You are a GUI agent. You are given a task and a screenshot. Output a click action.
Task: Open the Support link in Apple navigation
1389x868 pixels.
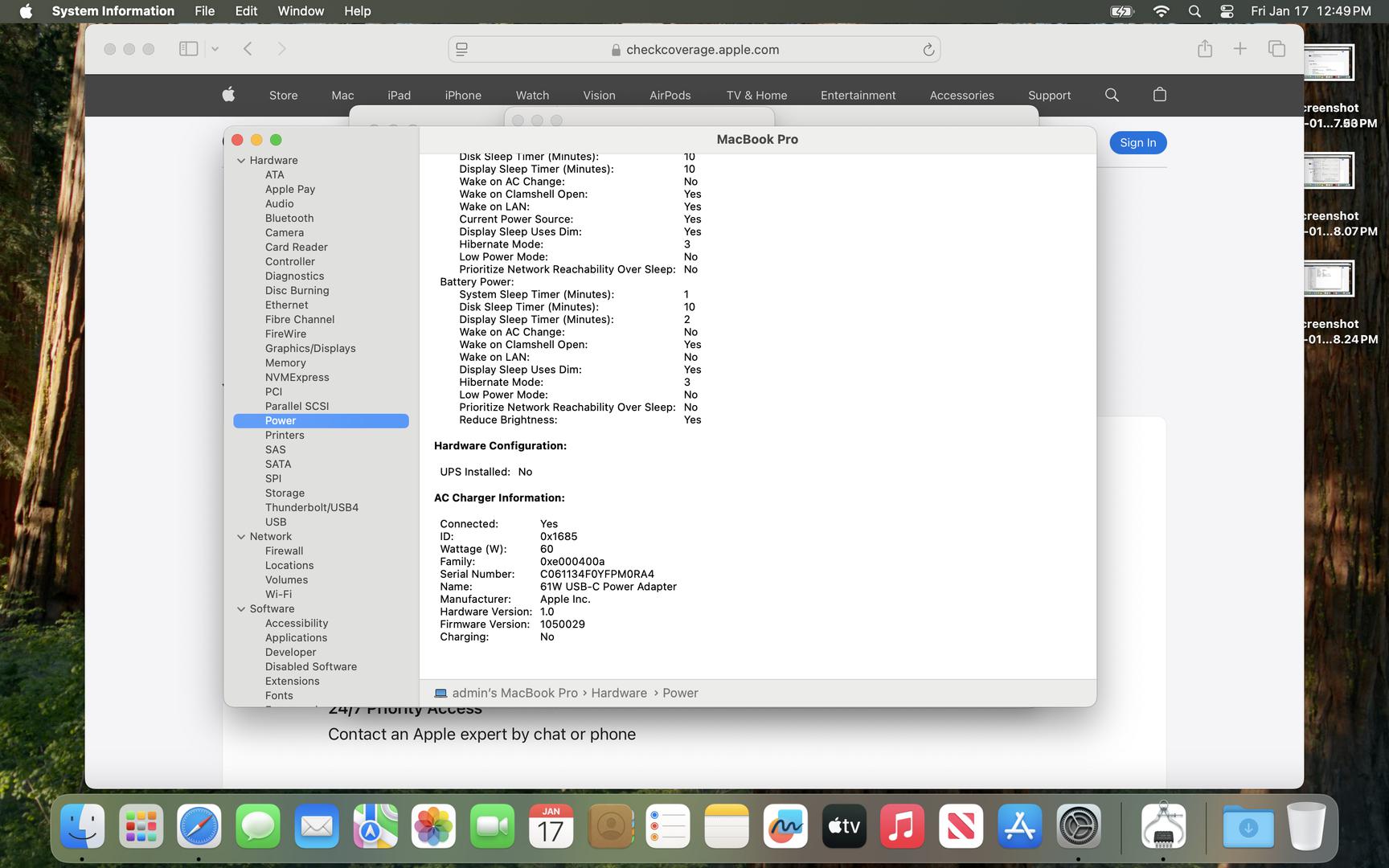tap(1049, 95)
